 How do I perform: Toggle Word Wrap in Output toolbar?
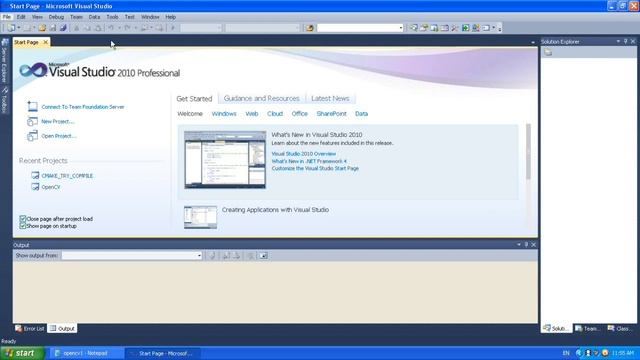coord(263,256)
